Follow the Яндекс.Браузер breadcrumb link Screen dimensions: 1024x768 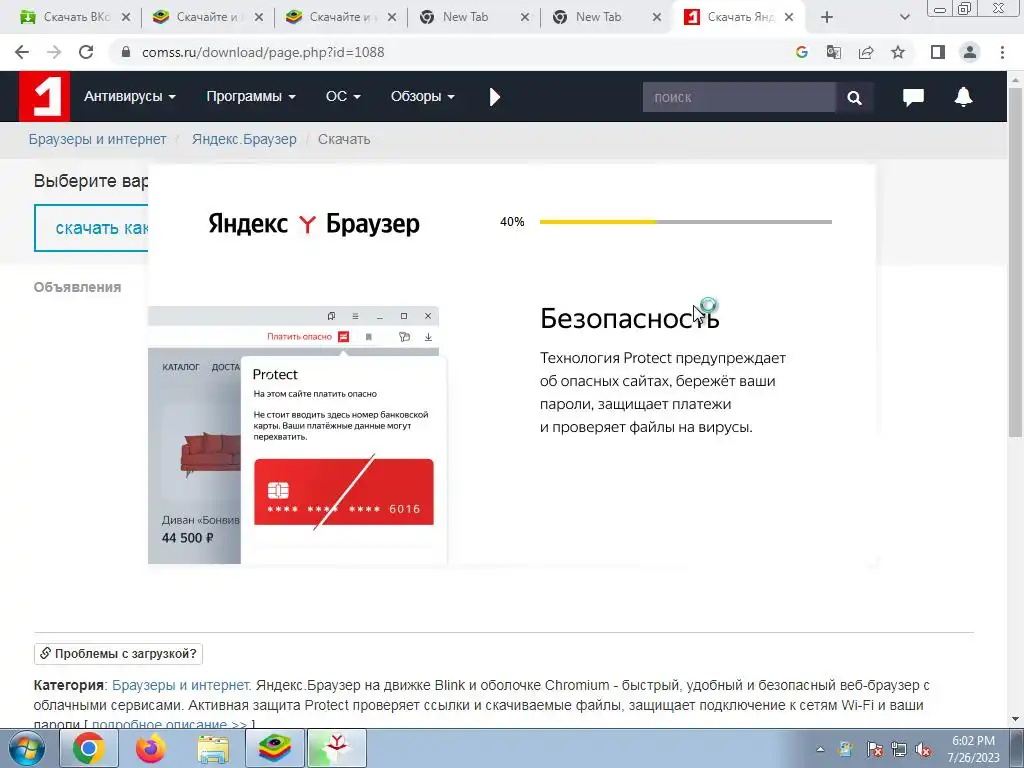click(x=244, y=139)
